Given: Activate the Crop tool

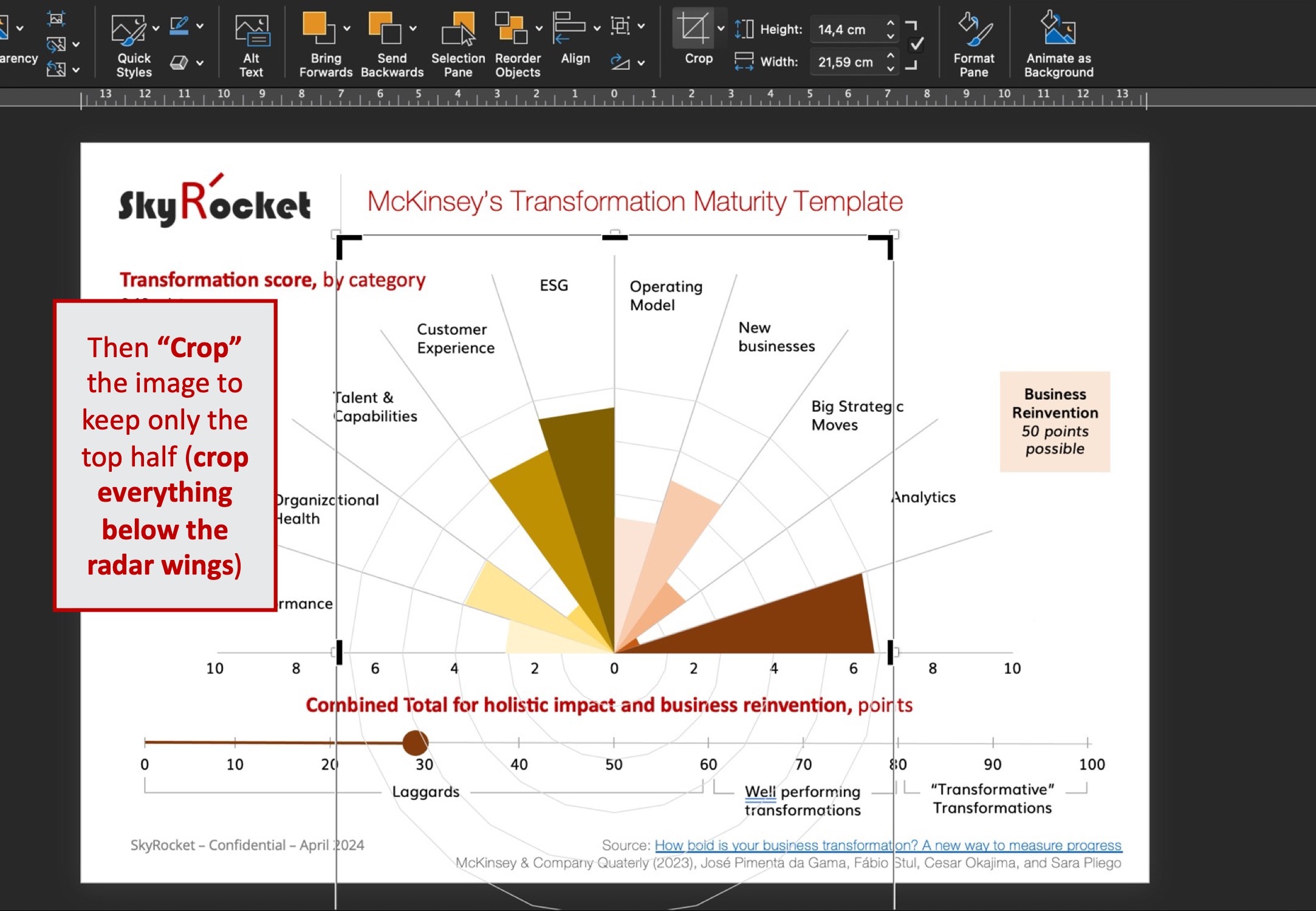Looking at the screenshot, I should point(693,29).
